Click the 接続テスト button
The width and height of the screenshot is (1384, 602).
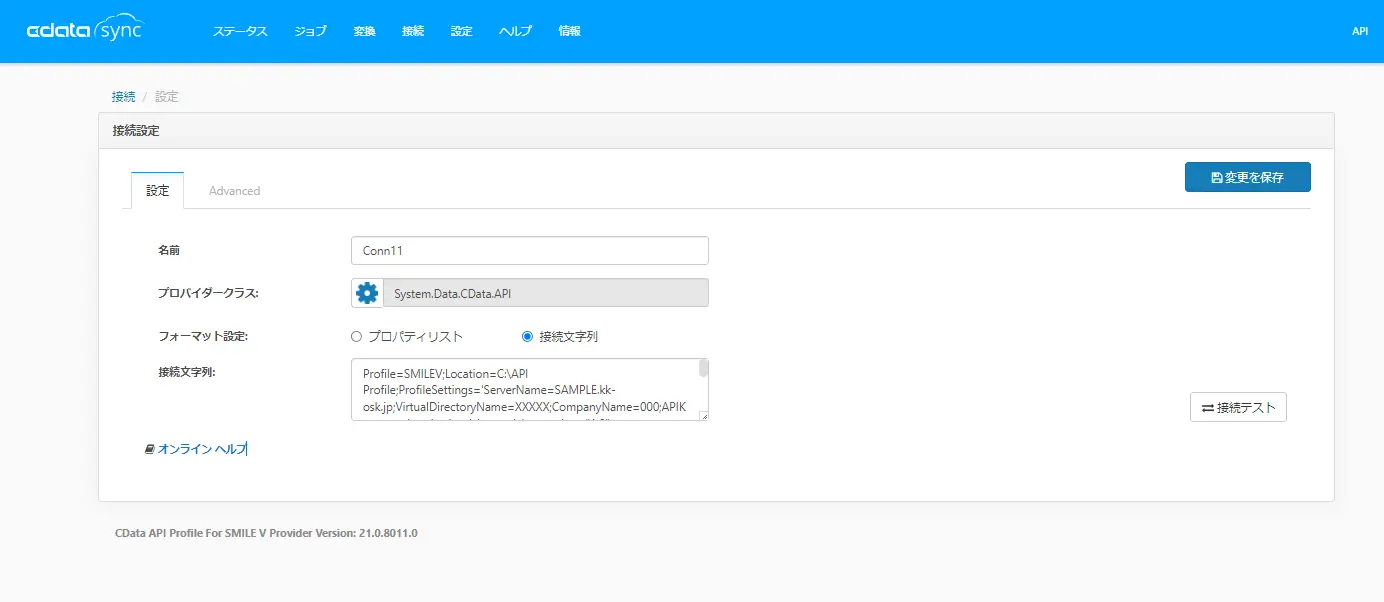coord(1238,408)
